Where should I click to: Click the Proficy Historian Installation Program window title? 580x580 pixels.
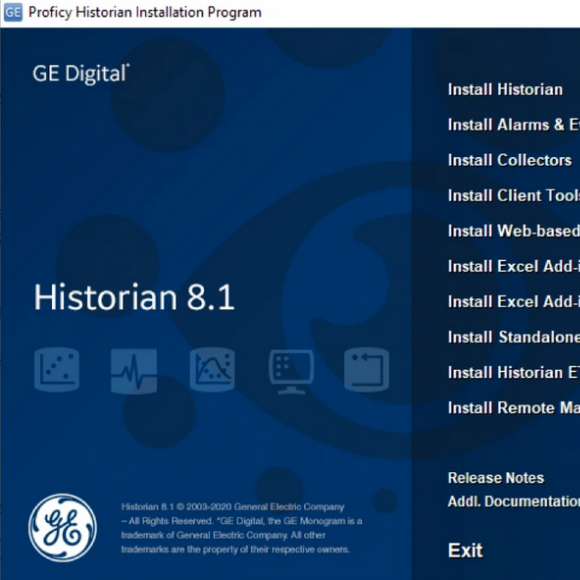click(x=145, y=12)
